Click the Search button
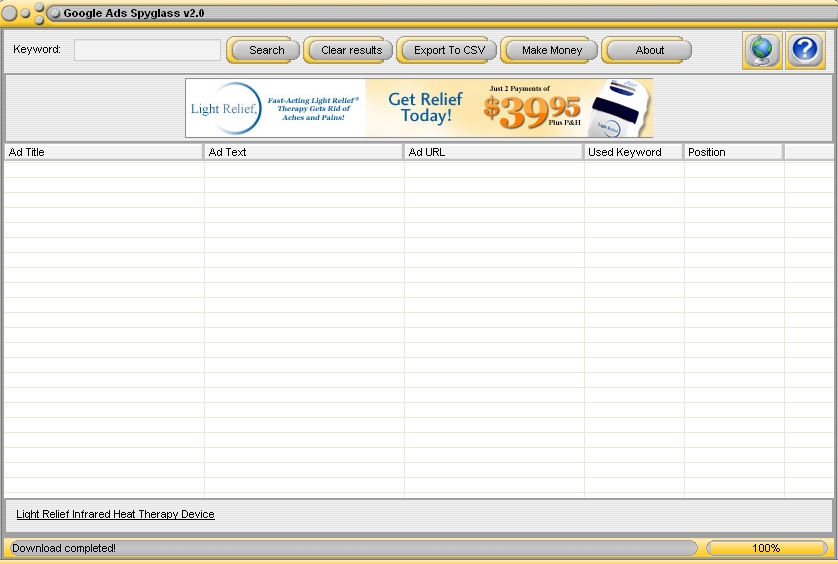Viewport: 838px width, 564px height. 263,50
